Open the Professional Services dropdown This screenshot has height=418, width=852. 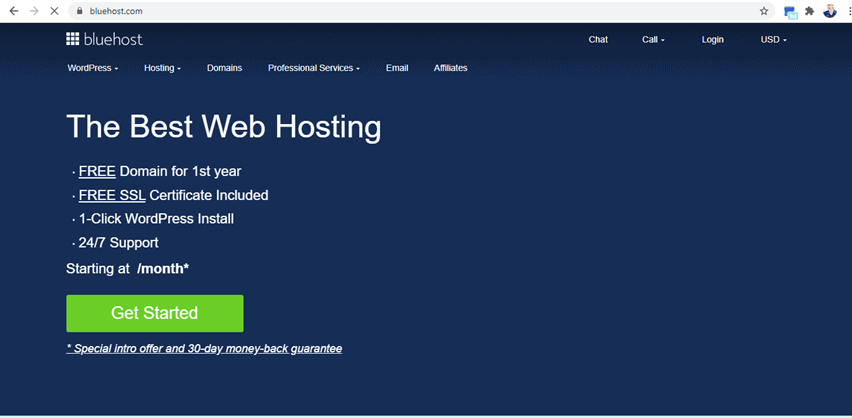click(314, 68)
